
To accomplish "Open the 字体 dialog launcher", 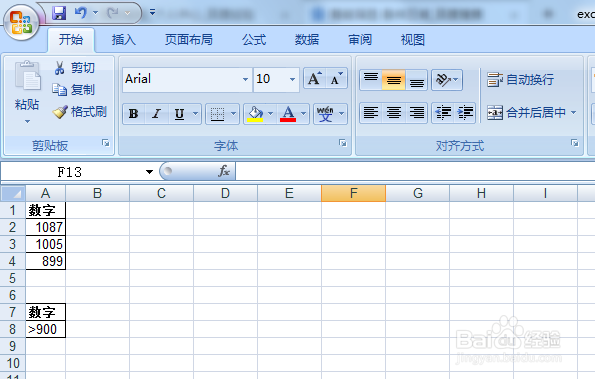I will (343, 143).
